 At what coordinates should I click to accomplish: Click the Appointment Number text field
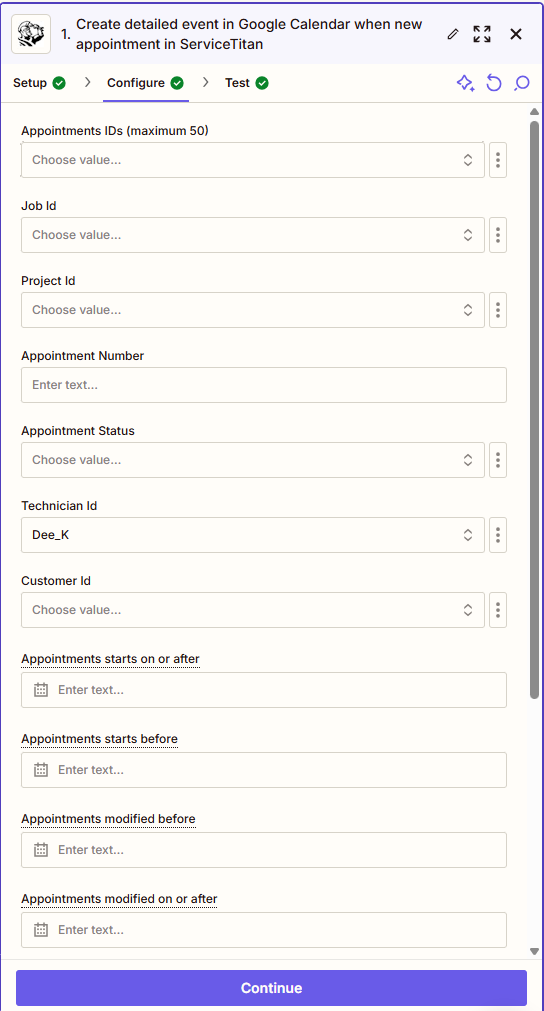click(x=264, y=385)
